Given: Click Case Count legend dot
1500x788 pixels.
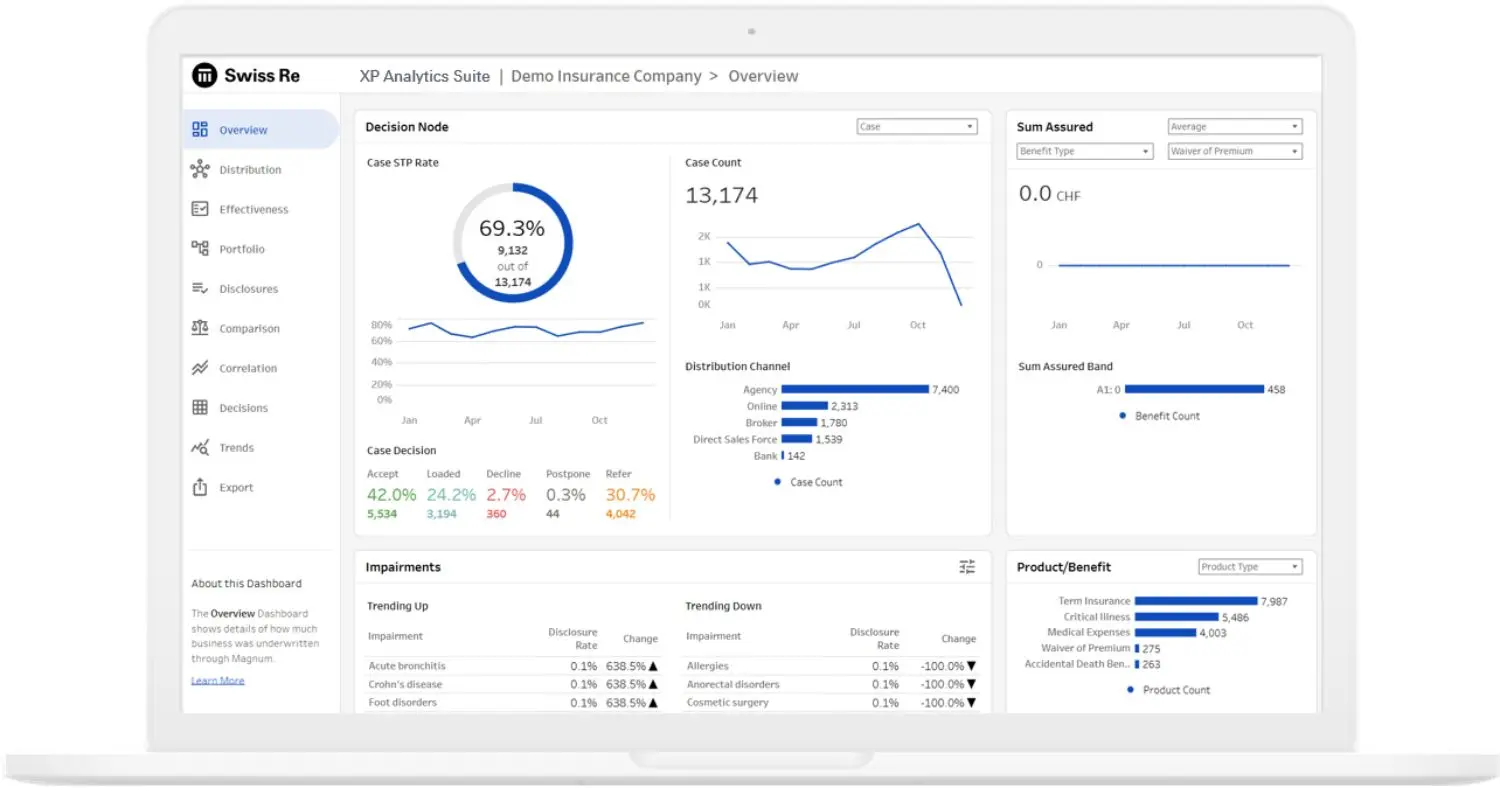Looking at the screenshot, I should coord(777,482).
